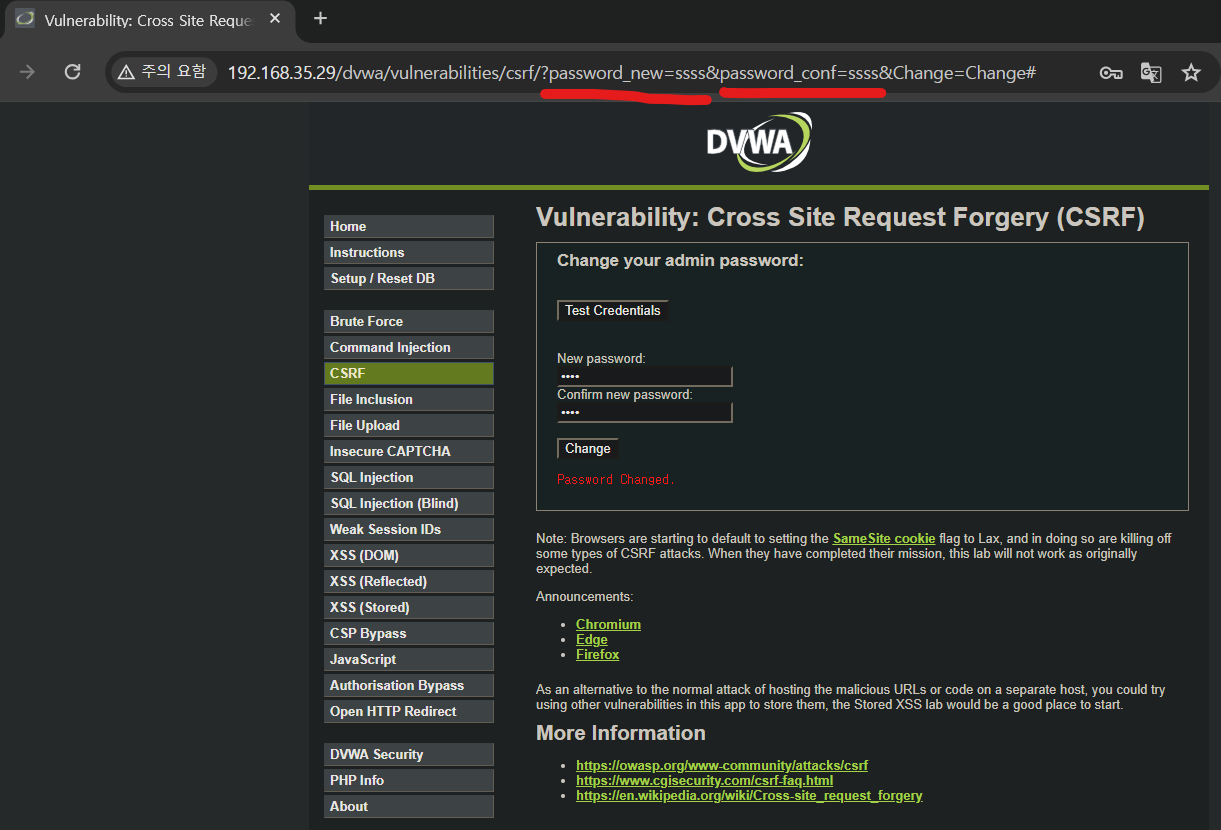Open the site security warning chip
Viewport: 1221px width, 830px height.
(x=162, y=72)
